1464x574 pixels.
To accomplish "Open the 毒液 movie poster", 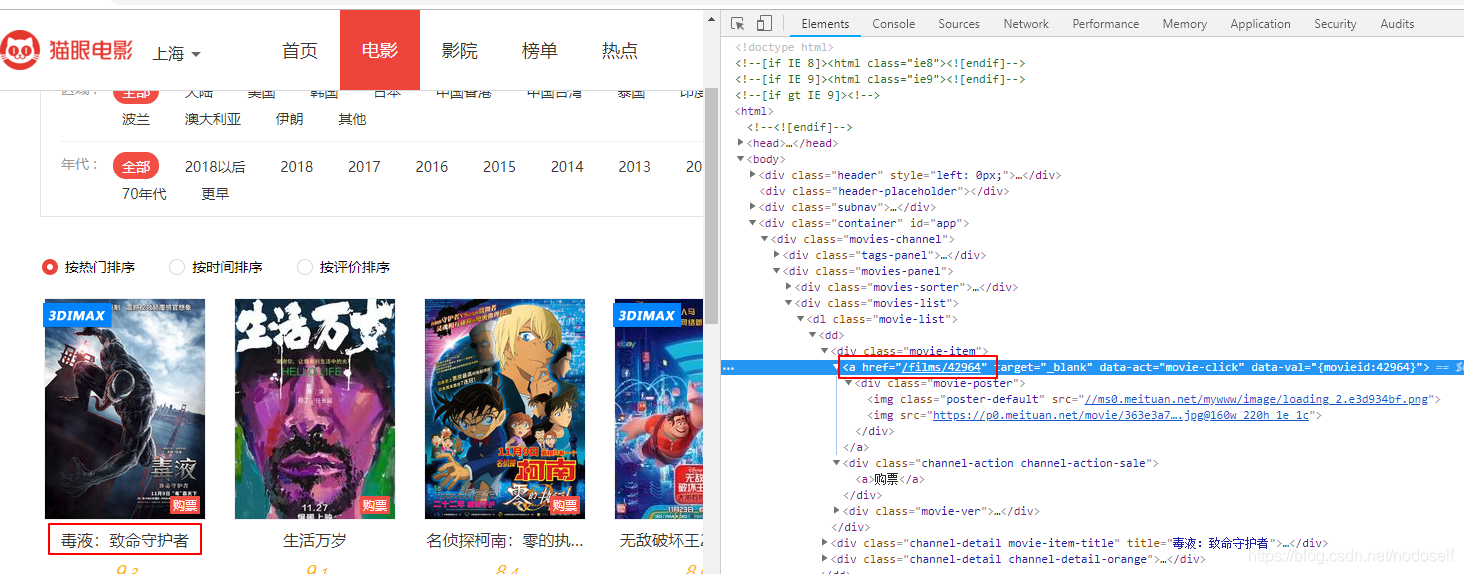I will coord(125,409).
